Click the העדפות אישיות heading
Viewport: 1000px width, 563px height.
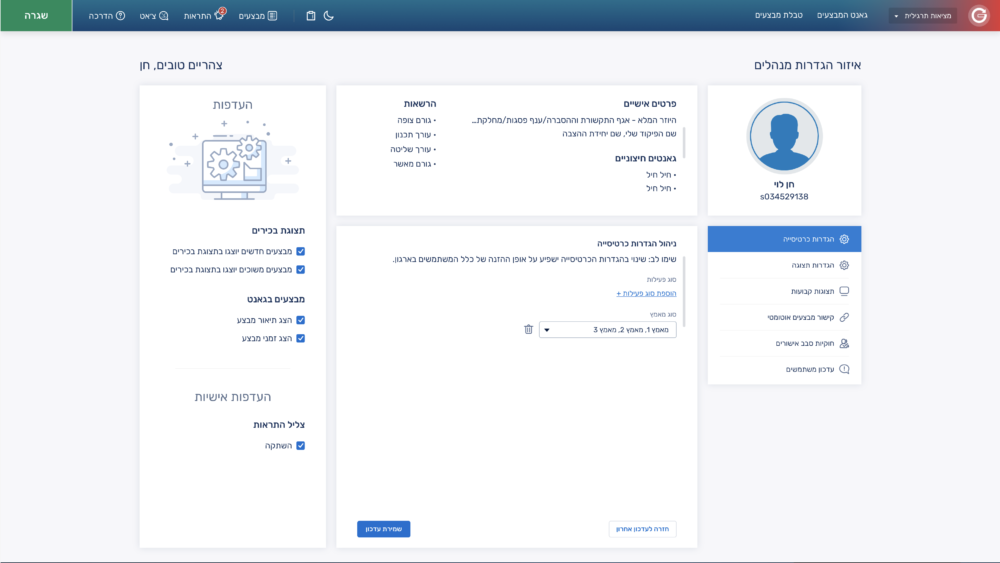point(233,397)
